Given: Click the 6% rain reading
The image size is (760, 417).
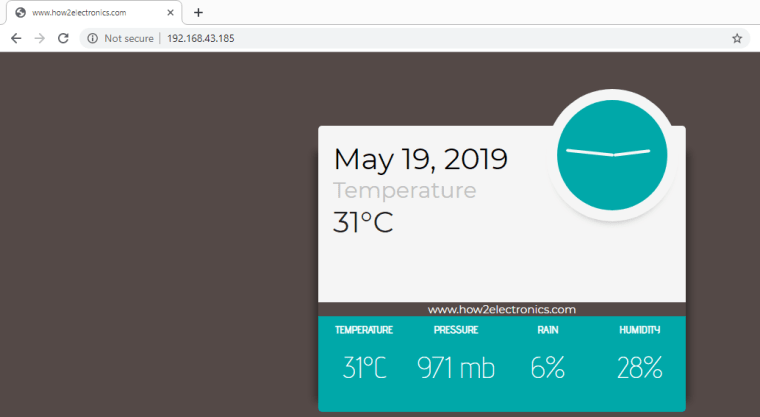Looking at the screenshot, I should [548, 368].
